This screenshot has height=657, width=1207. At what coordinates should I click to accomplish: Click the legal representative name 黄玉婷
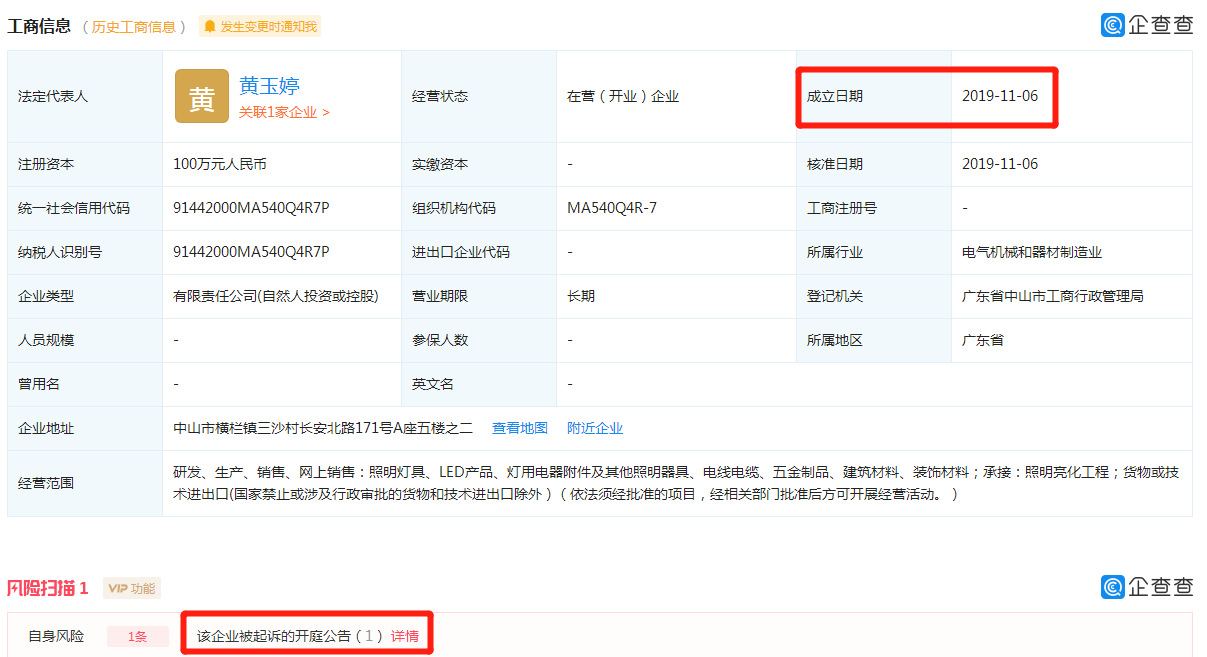[x=271, y=85]
